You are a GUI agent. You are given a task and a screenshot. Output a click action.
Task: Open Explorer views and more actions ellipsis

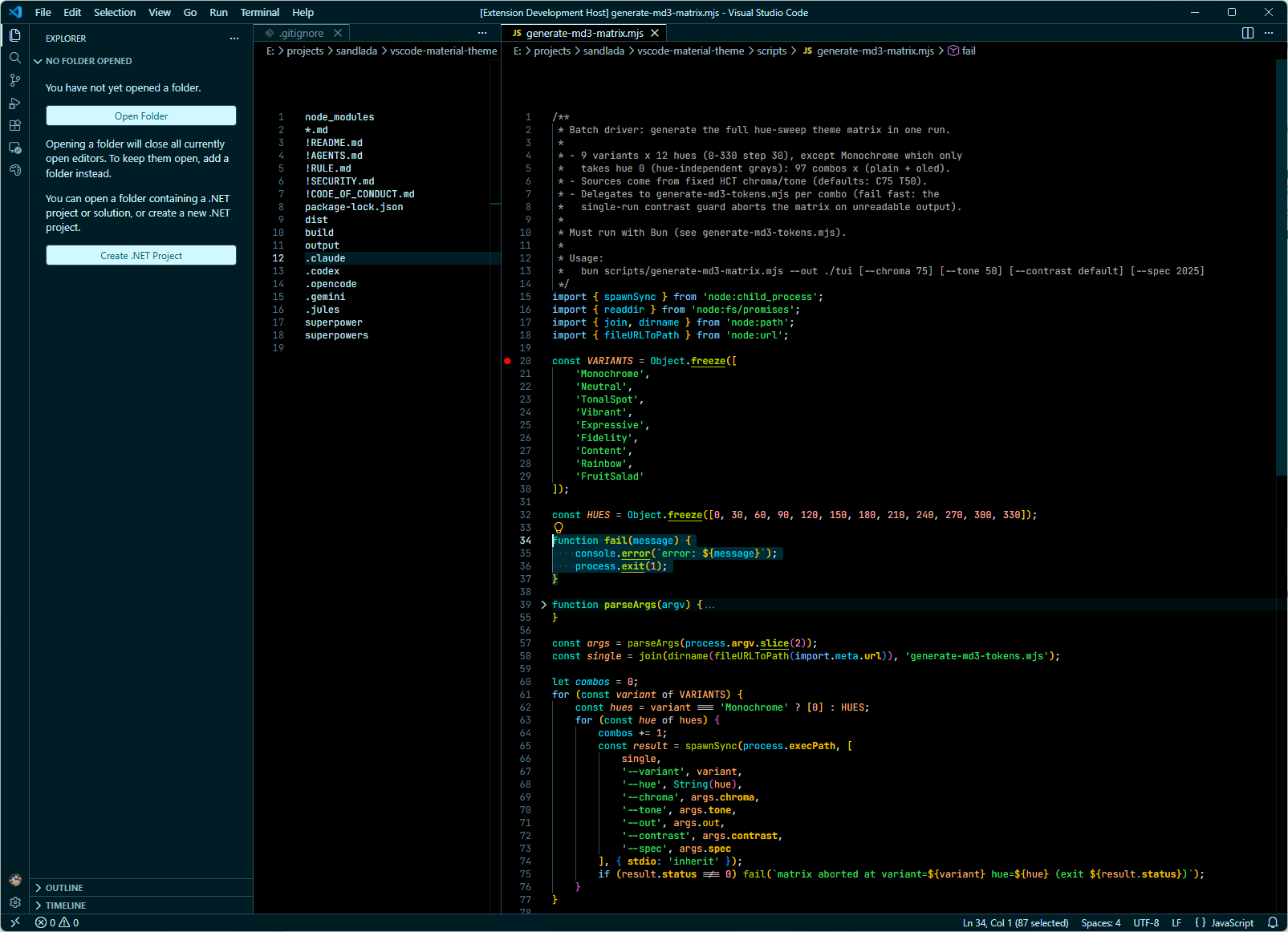click(234, 38)
